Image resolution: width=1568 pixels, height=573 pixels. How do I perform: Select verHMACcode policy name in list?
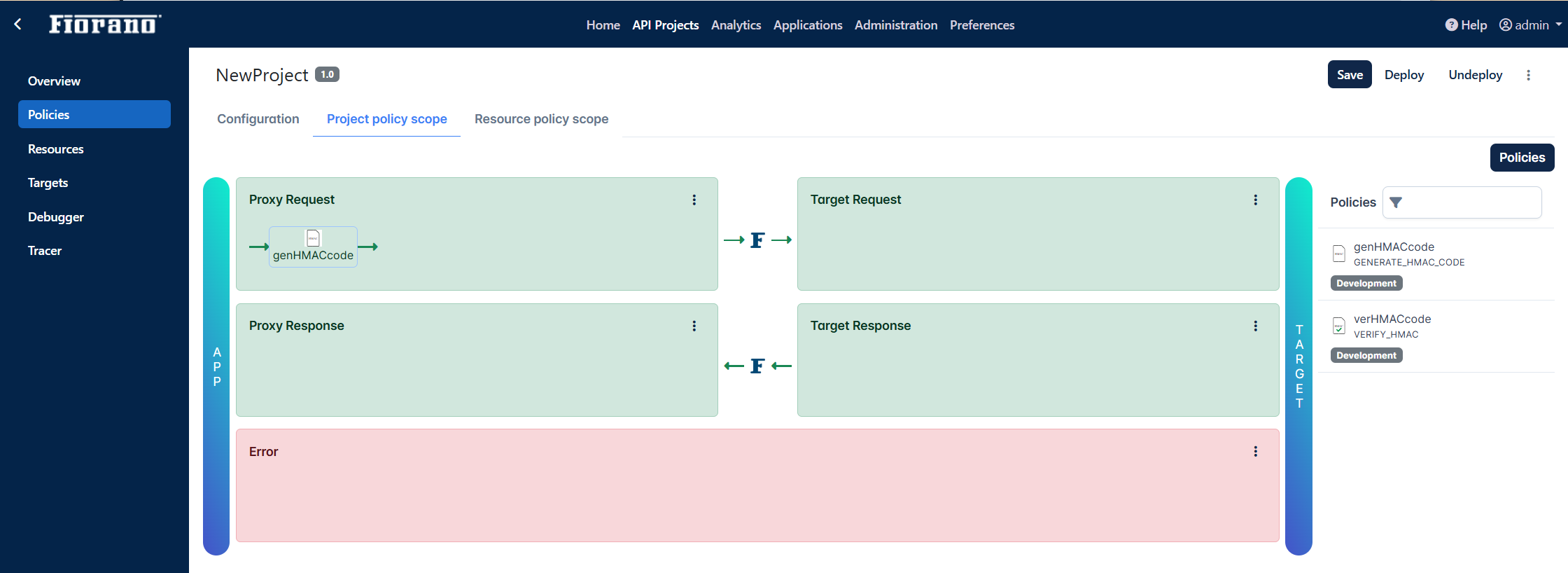[1392, 319]
